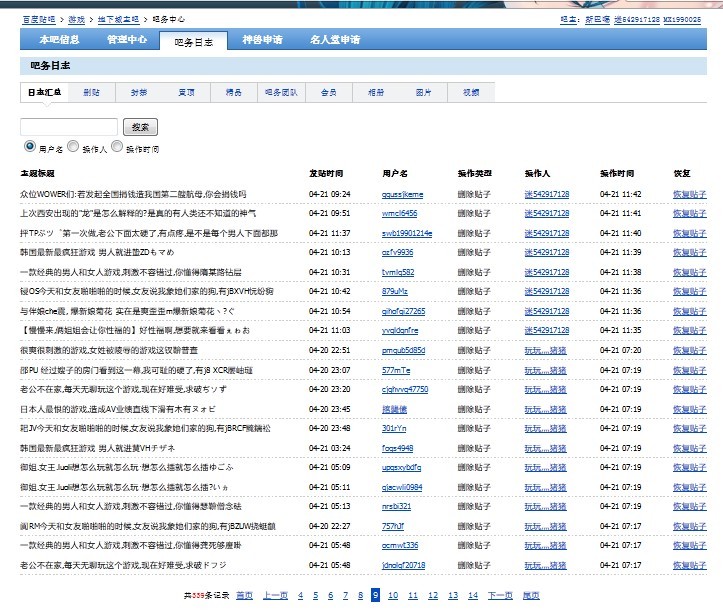The height and width of the screenshot is (611, 723).
Task: Select the 图片 log sub-tab
Action: tap(423, 92)
